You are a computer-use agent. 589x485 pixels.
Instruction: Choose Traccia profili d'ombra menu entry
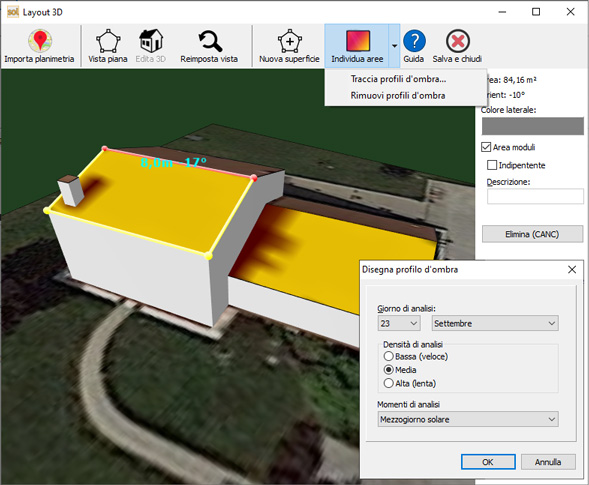tap(398, 79)
